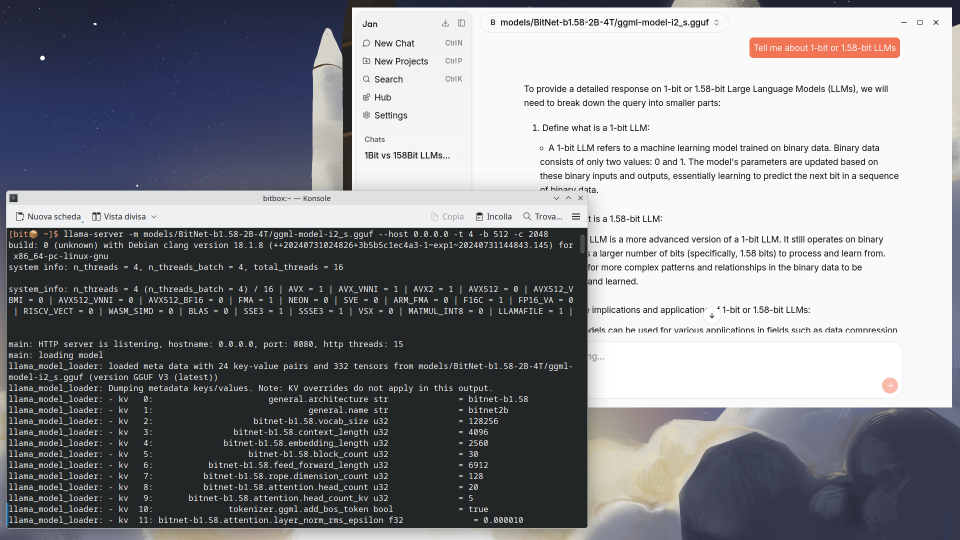Close the Konsole window
This screenshot has height=540, width=960.
click(x=580, y=198)
